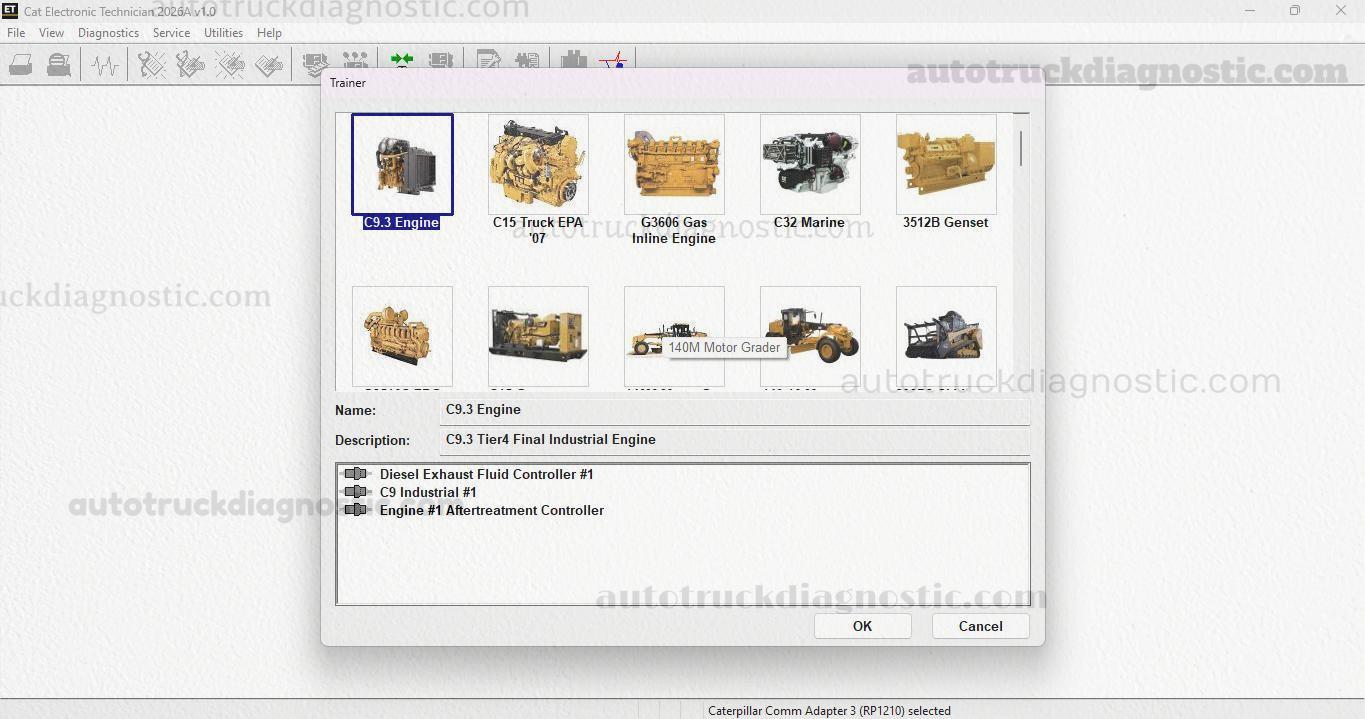The width and height of the screenshot is (1365, 719).
Task: Click the fourth diagnostic tests toolbar icon
Action: (268, 65)
